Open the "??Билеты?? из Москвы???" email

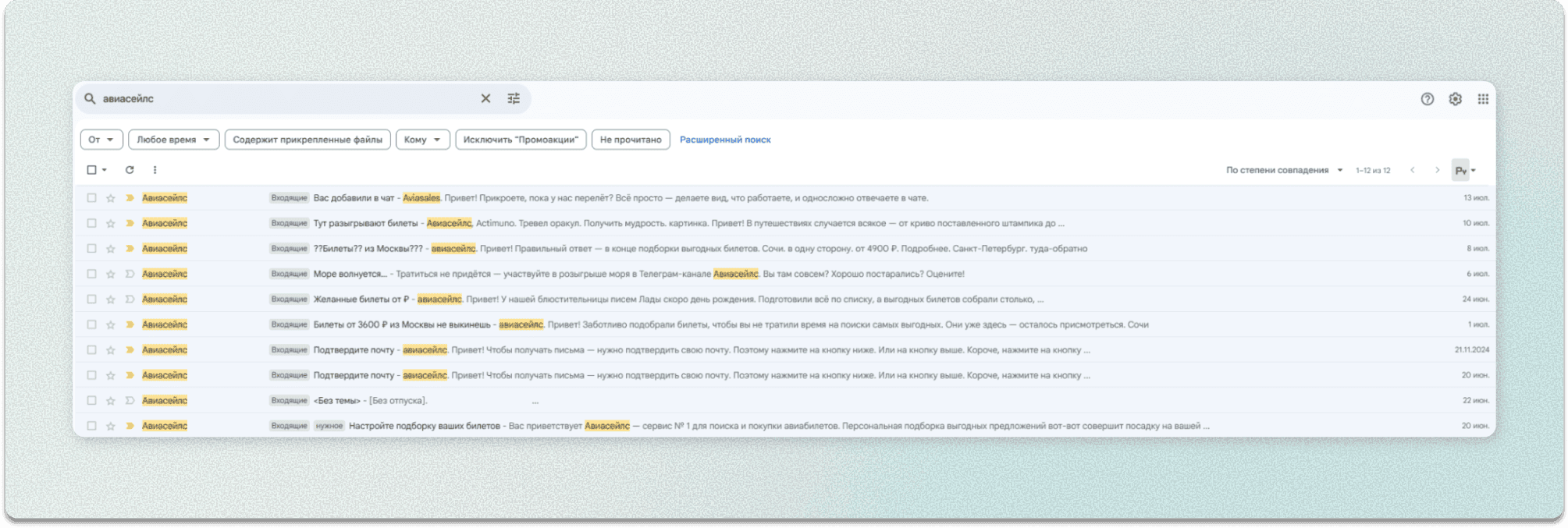click(784, 249)
